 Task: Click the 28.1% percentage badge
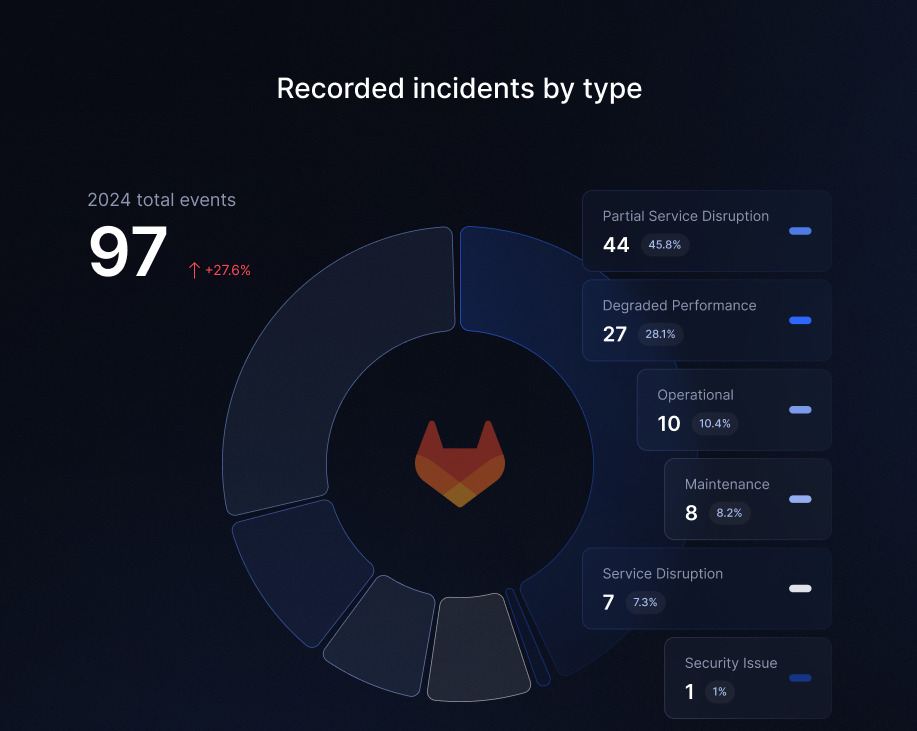click(x=660, y=334)
